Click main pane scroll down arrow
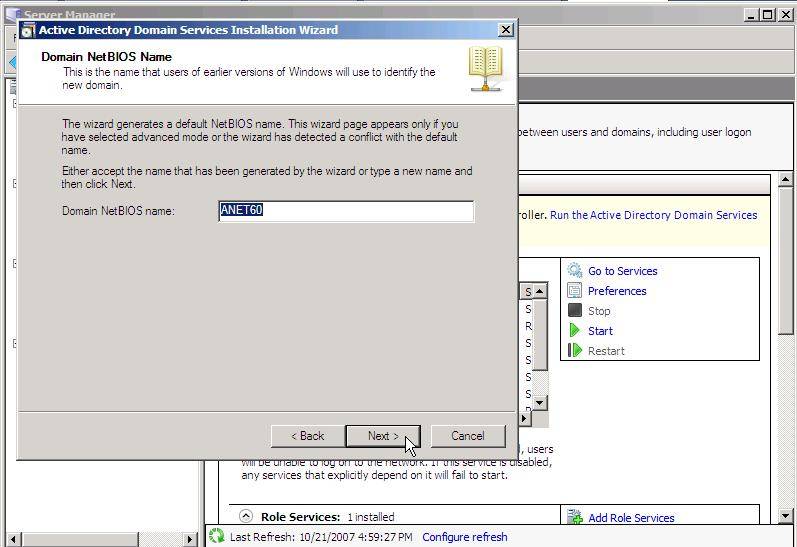The height and width of the screenshot is (547, 797). click(785, 515)
